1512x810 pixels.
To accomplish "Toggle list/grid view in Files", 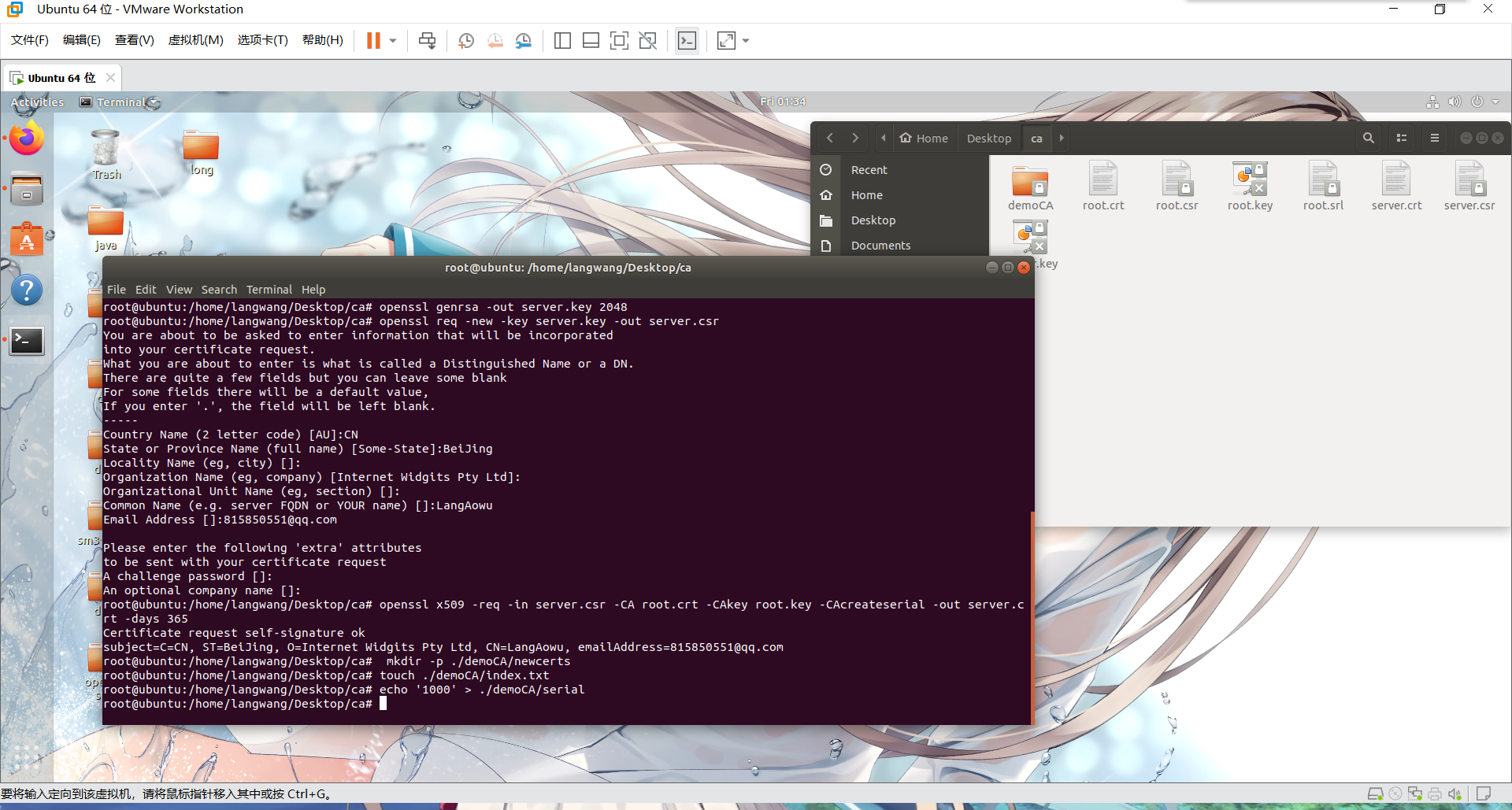I will 1402,138.
